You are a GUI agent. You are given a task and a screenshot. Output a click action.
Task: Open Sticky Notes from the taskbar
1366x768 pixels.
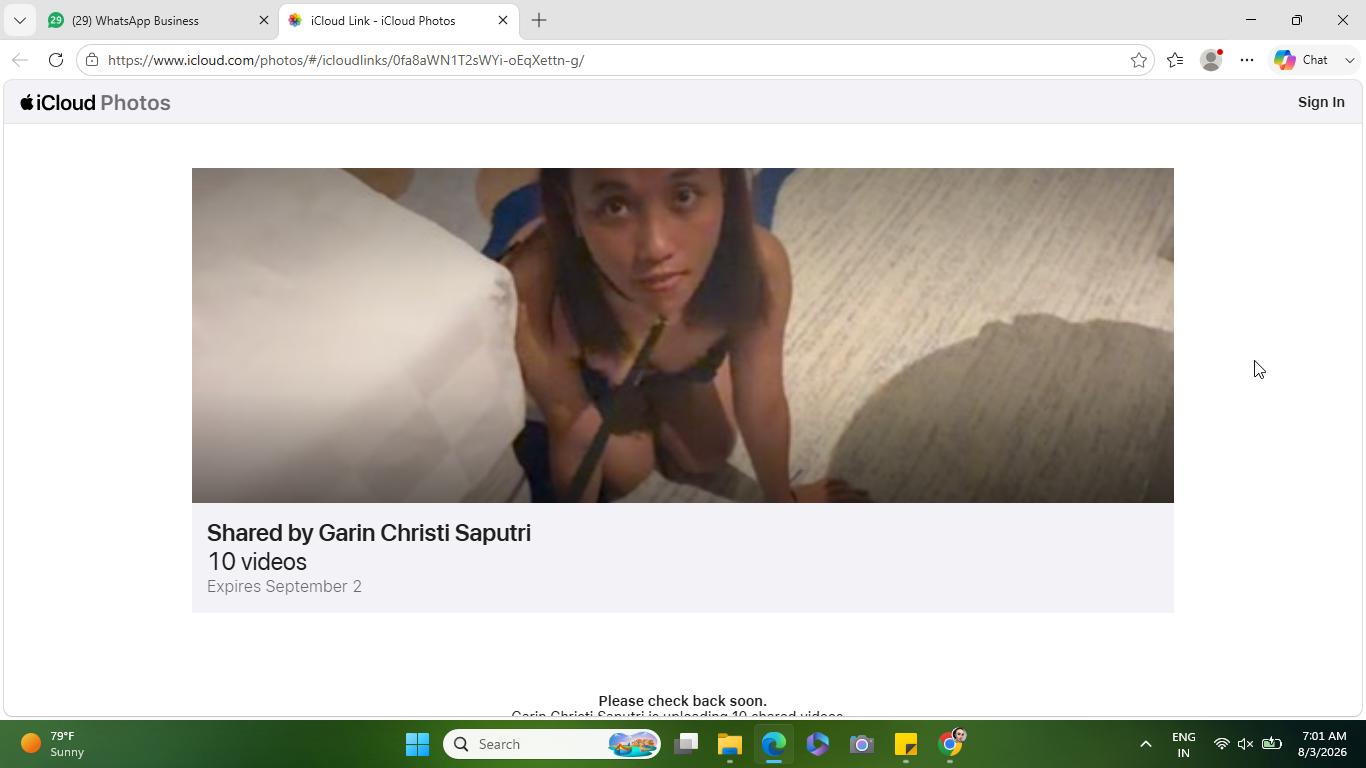point(906,744)
